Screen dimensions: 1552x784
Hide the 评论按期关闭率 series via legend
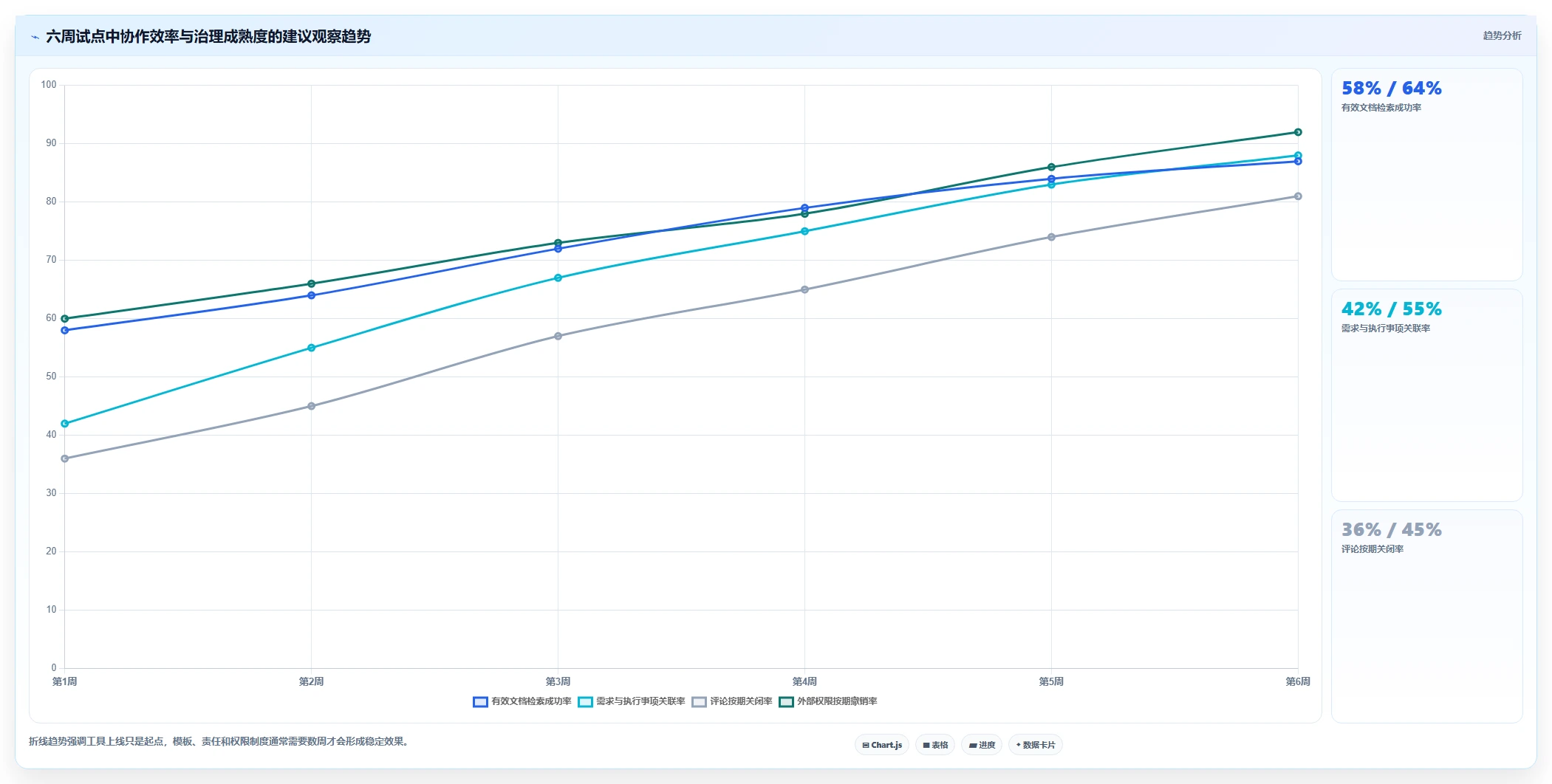pos(732,701)
